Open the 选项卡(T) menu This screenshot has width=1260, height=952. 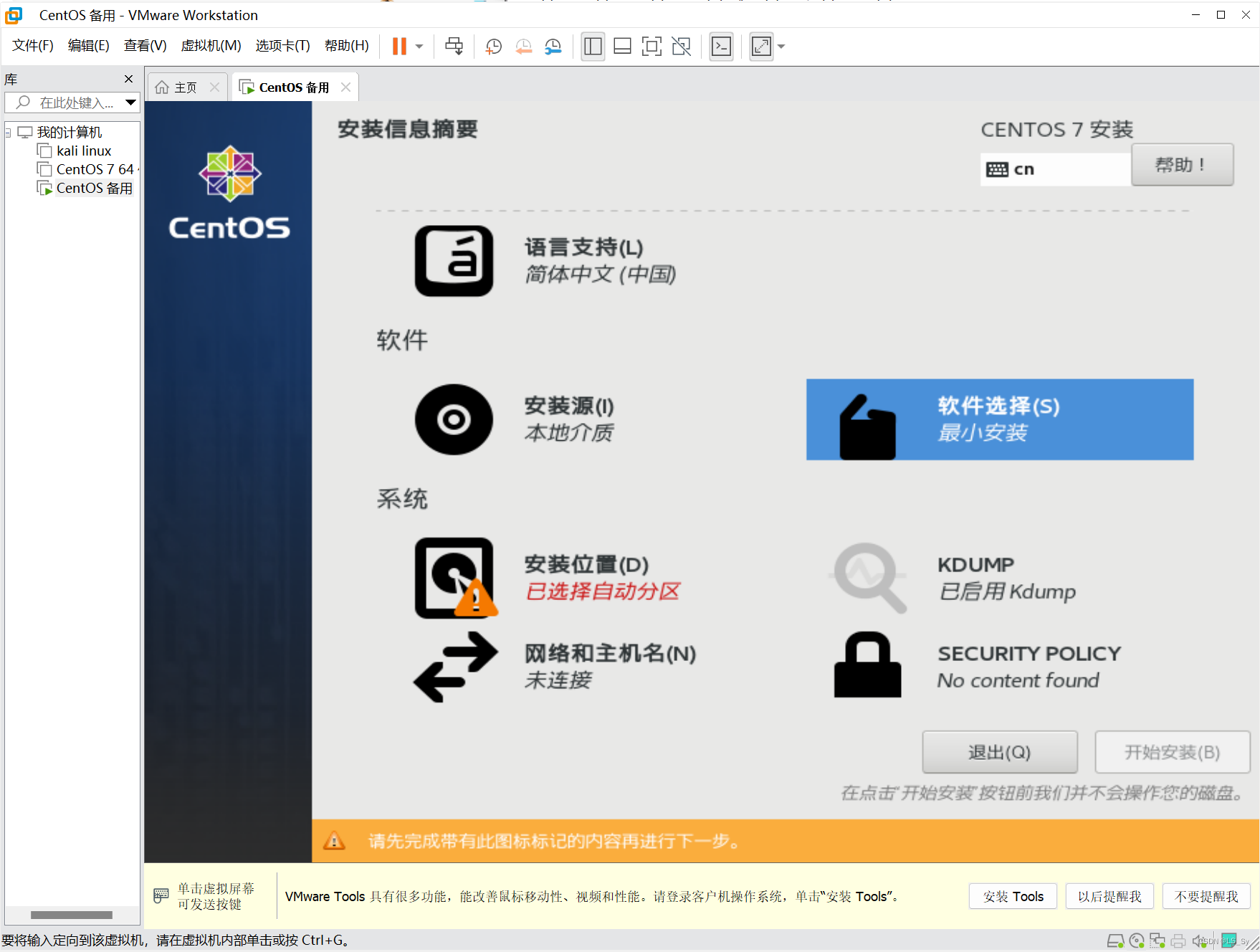click(282, 46)
